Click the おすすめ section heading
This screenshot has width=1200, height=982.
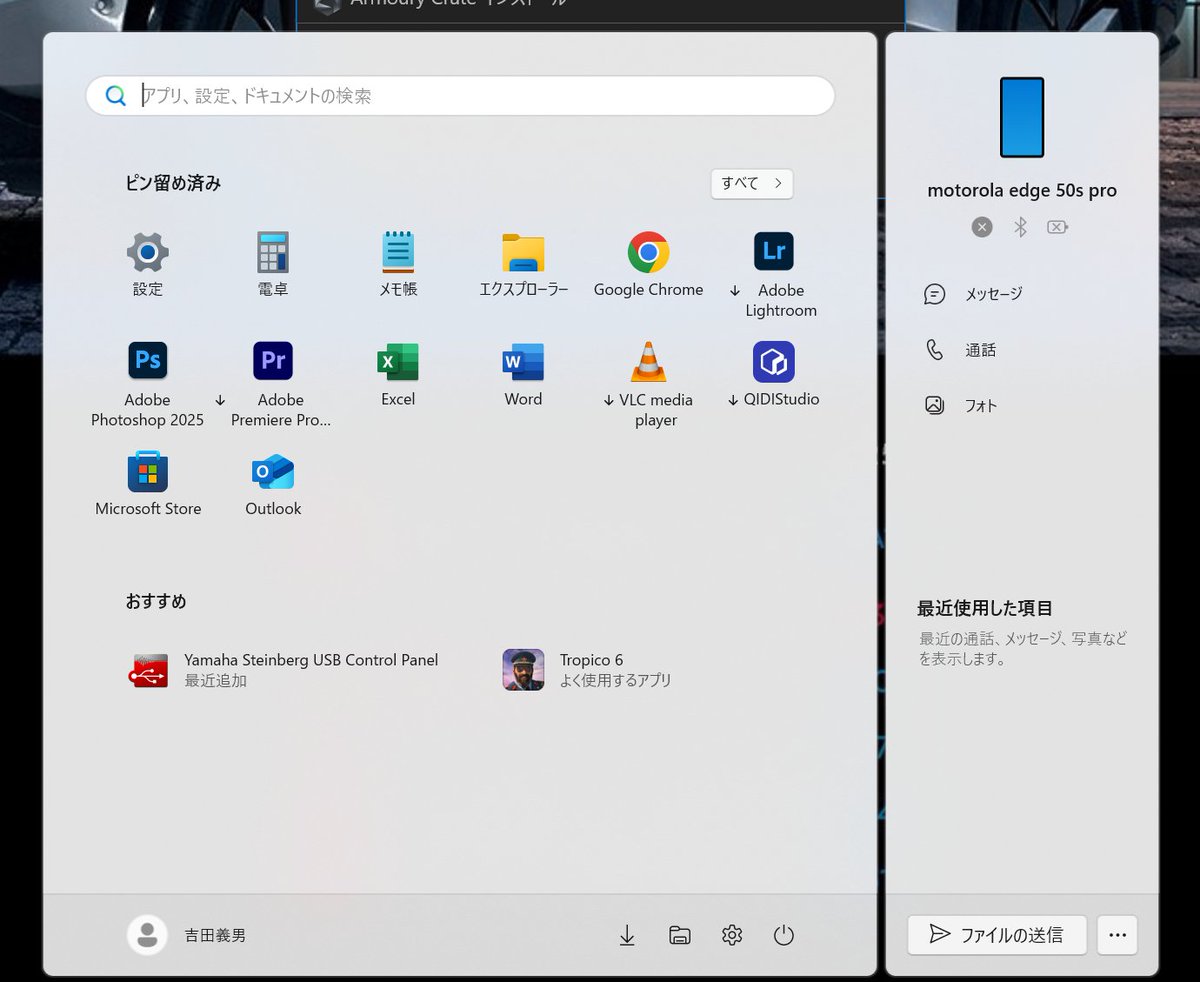click(x=156, y=601)
